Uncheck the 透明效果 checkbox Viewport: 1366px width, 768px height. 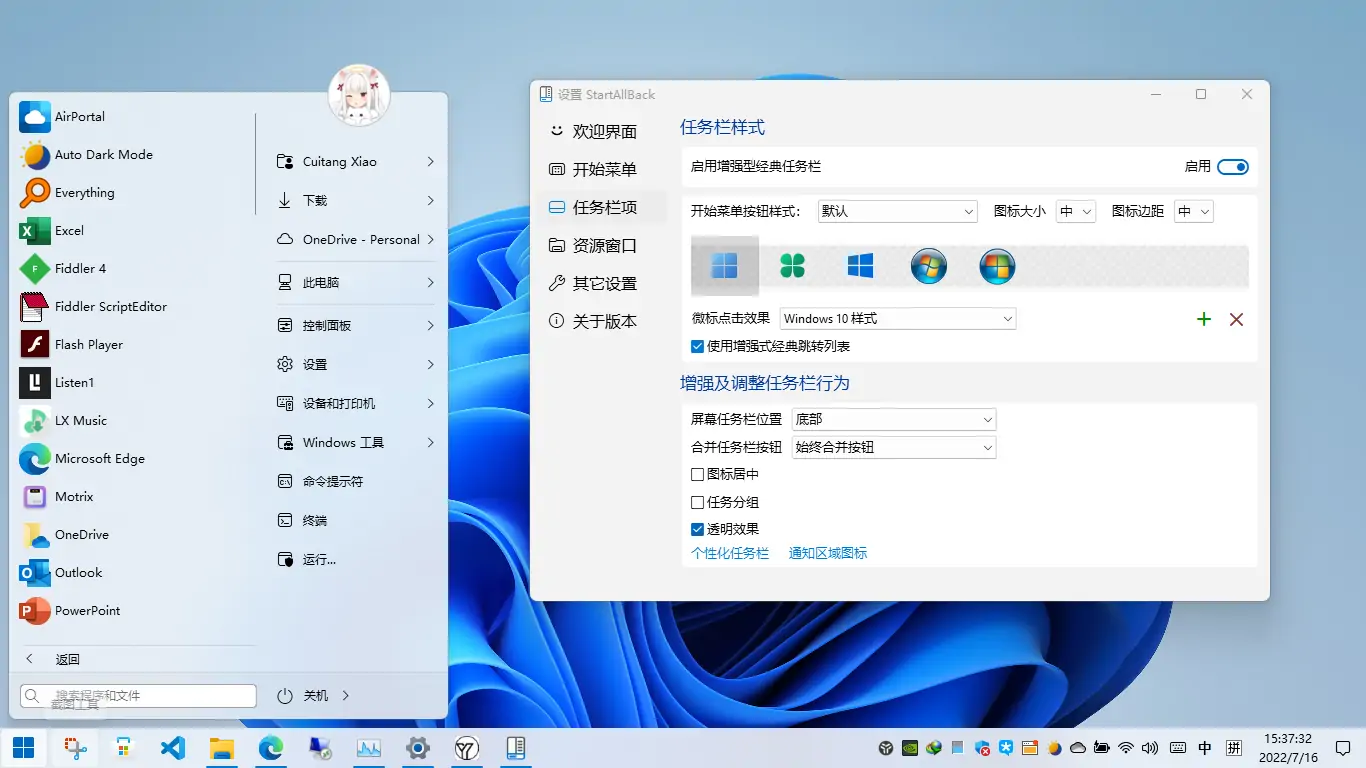pos(698,530)
